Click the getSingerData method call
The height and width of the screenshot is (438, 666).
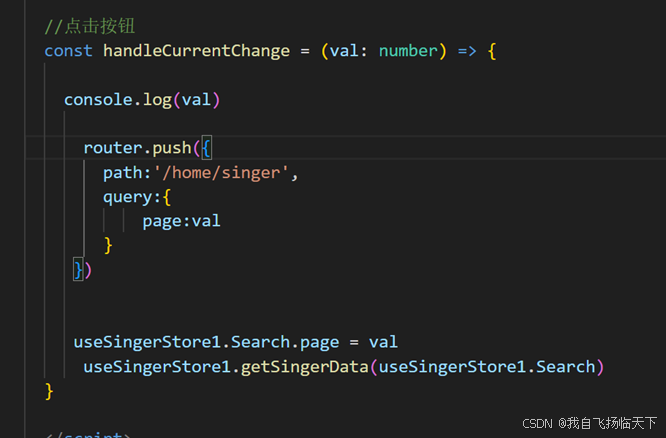(x=305, y=367)
